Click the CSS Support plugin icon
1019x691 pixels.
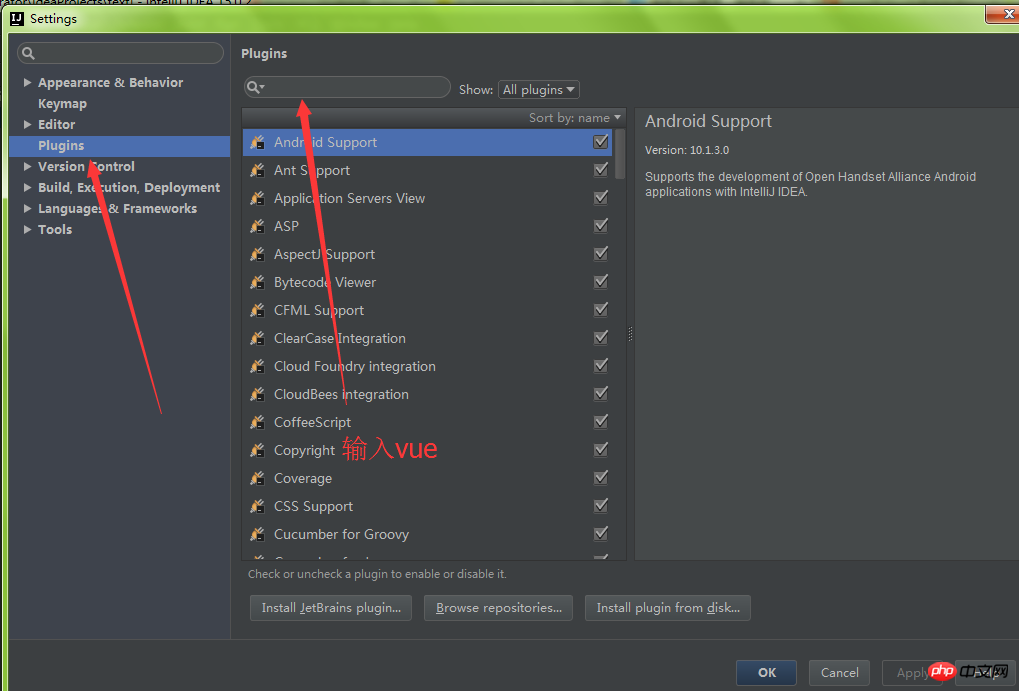257,506
